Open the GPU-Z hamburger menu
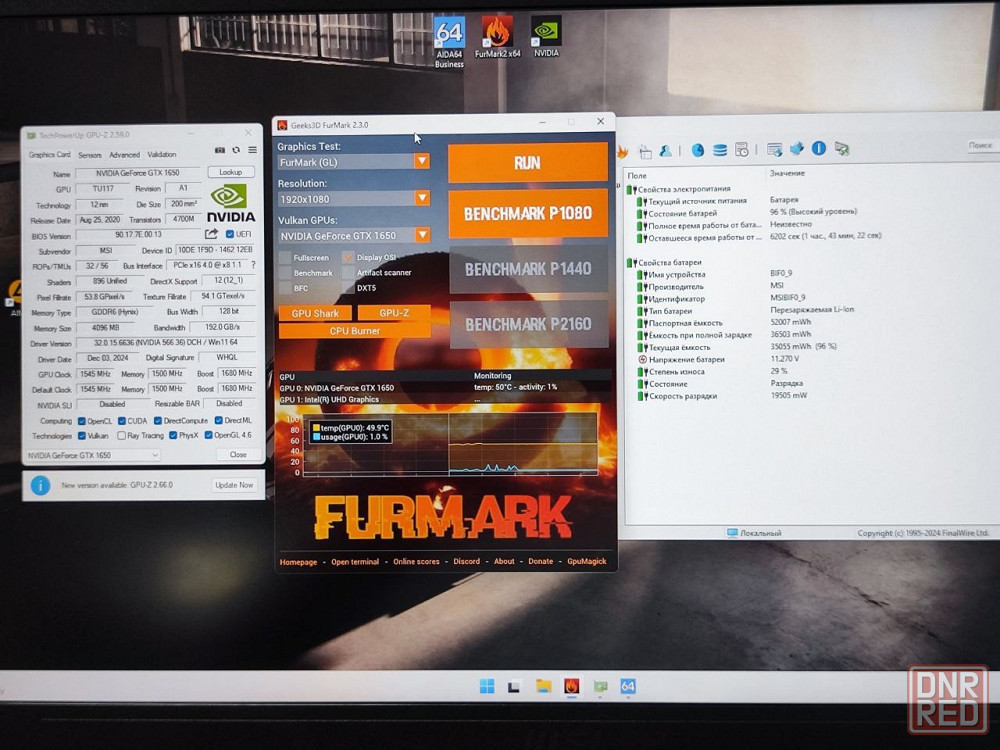This screenshot has width=1000, height=750. (253, 150)
